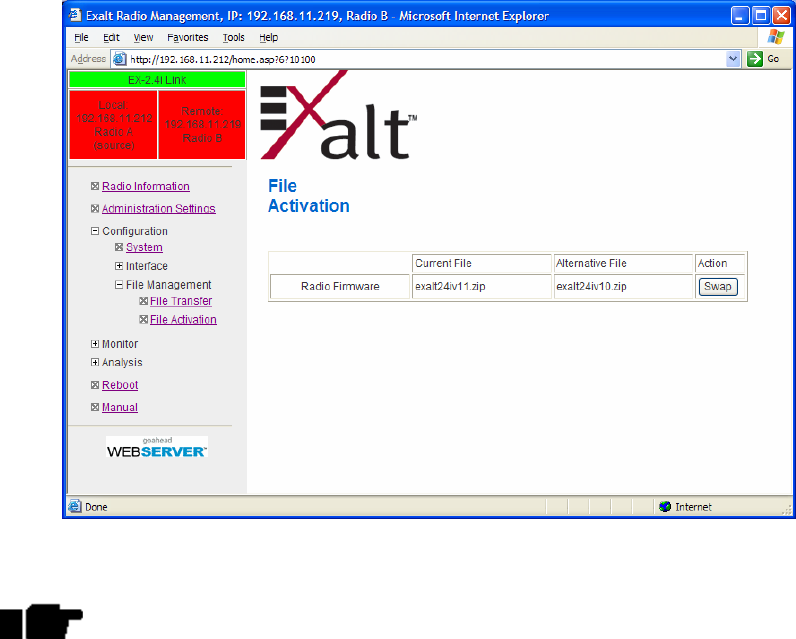This screenshot has height=639, width=796.
Task: Click the exalt24iv10.zip alternative file cell
Action: (x=623, y=287)
